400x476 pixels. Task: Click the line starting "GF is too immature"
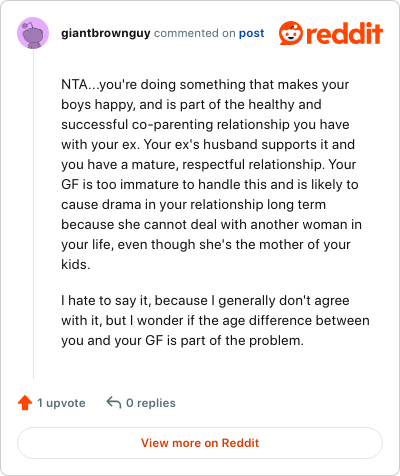point(210,185)
